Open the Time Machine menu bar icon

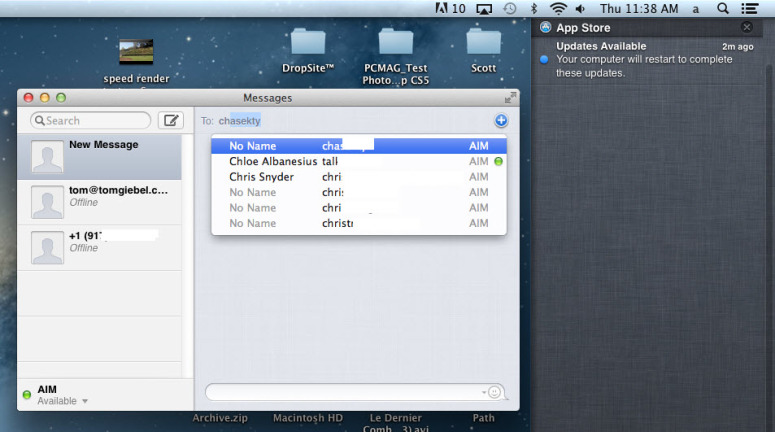click(510, 8)
